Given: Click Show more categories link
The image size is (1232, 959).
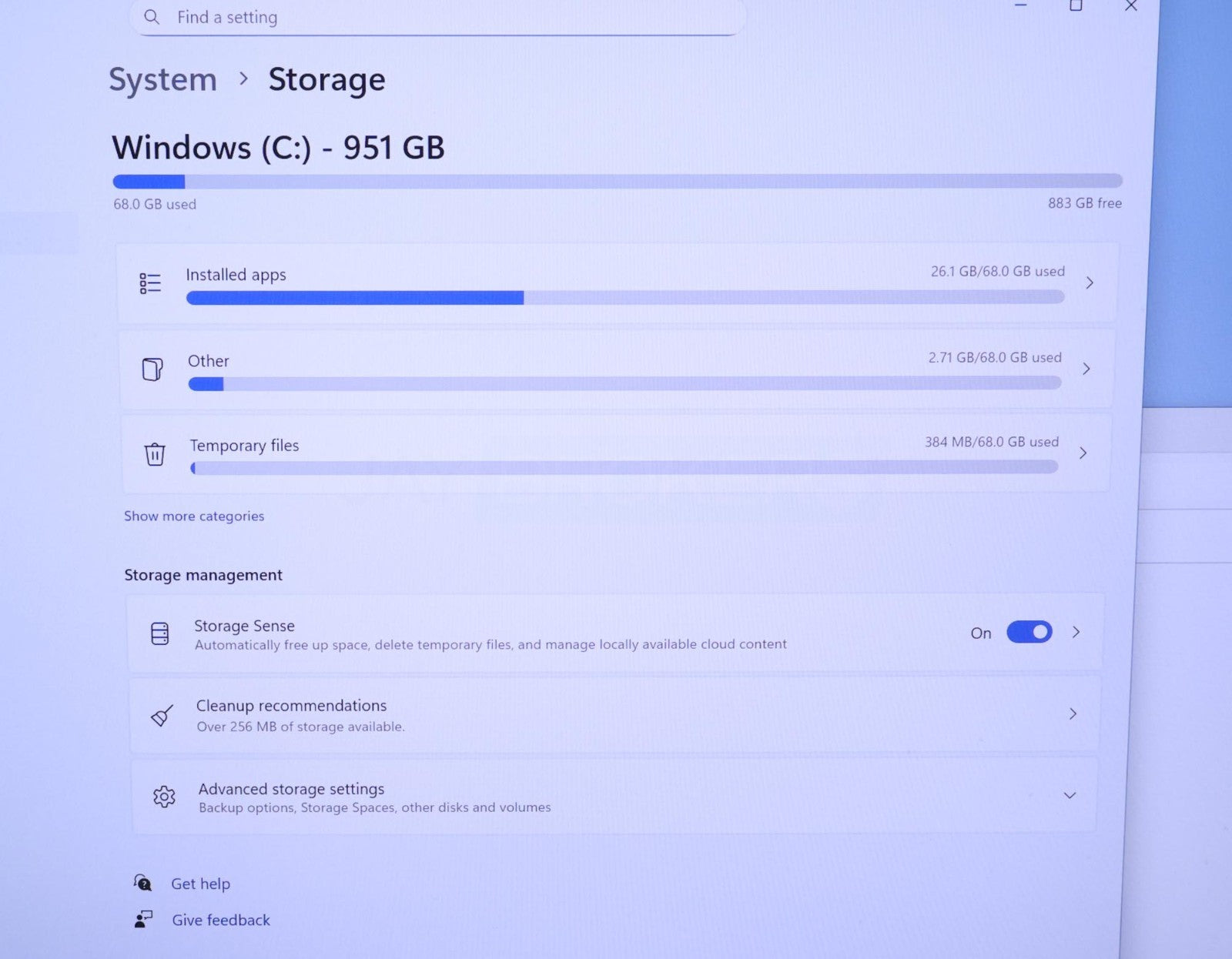Looking at the screenshot, I should 194,516.
